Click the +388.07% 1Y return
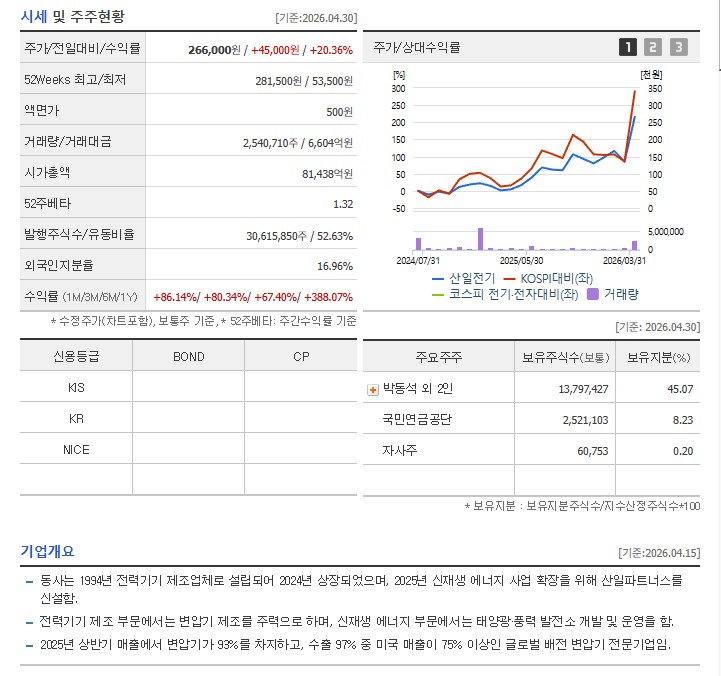Screen dimensions: 721x676 pos(328,297)
